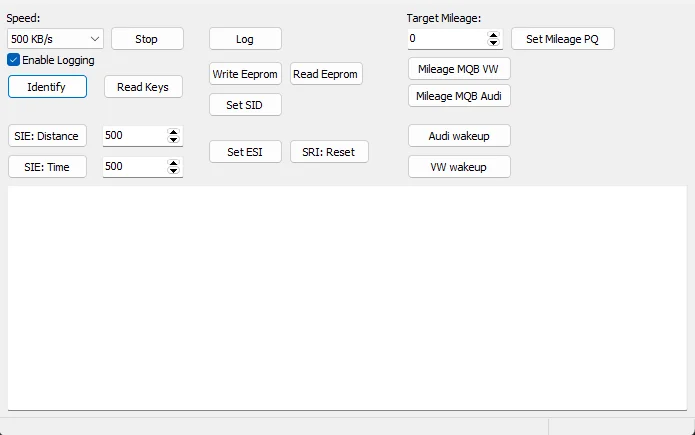Image resolution: width=695 pixels, height=435 pixels.
Task: Click Set Mileage PQ
Action: coord(562,39)
